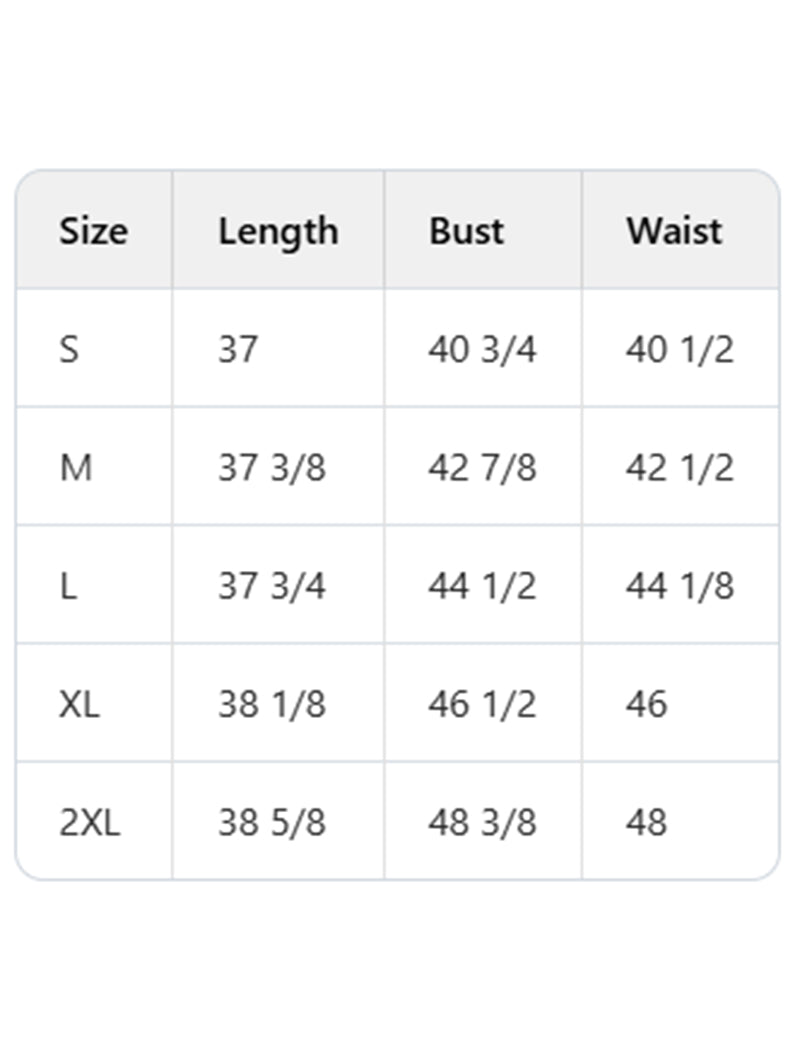Screen dimensions: 800x1050
Task: Click the S waist value 40 1/2
Action: pos(680,350)
